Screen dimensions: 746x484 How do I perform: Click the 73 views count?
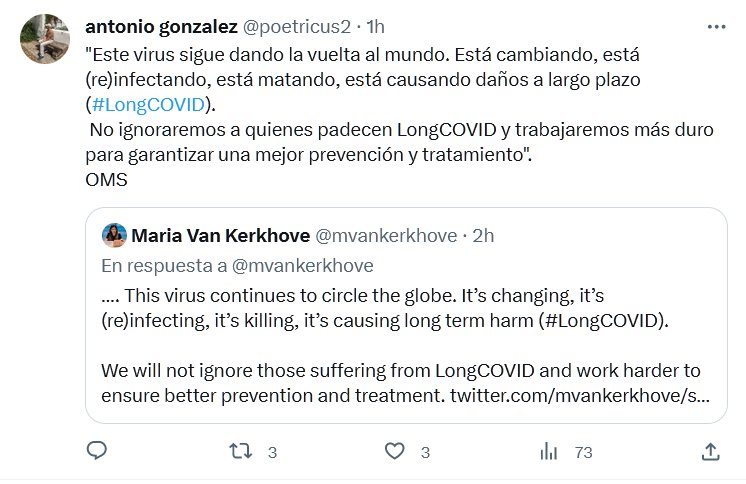click(583, 453)
